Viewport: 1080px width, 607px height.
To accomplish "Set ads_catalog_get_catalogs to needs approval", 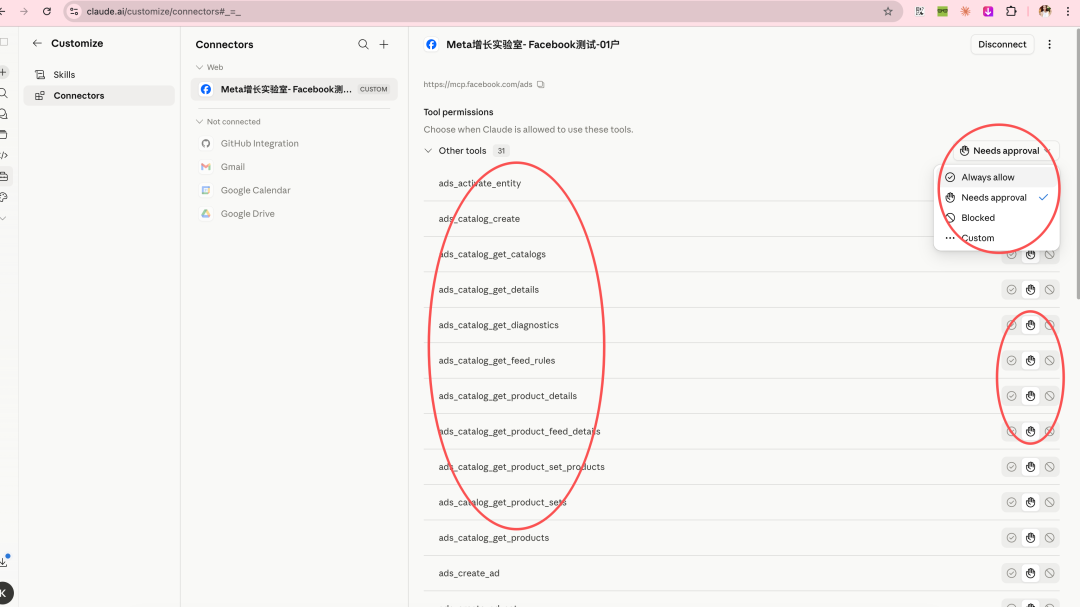I will [1030, 254].
